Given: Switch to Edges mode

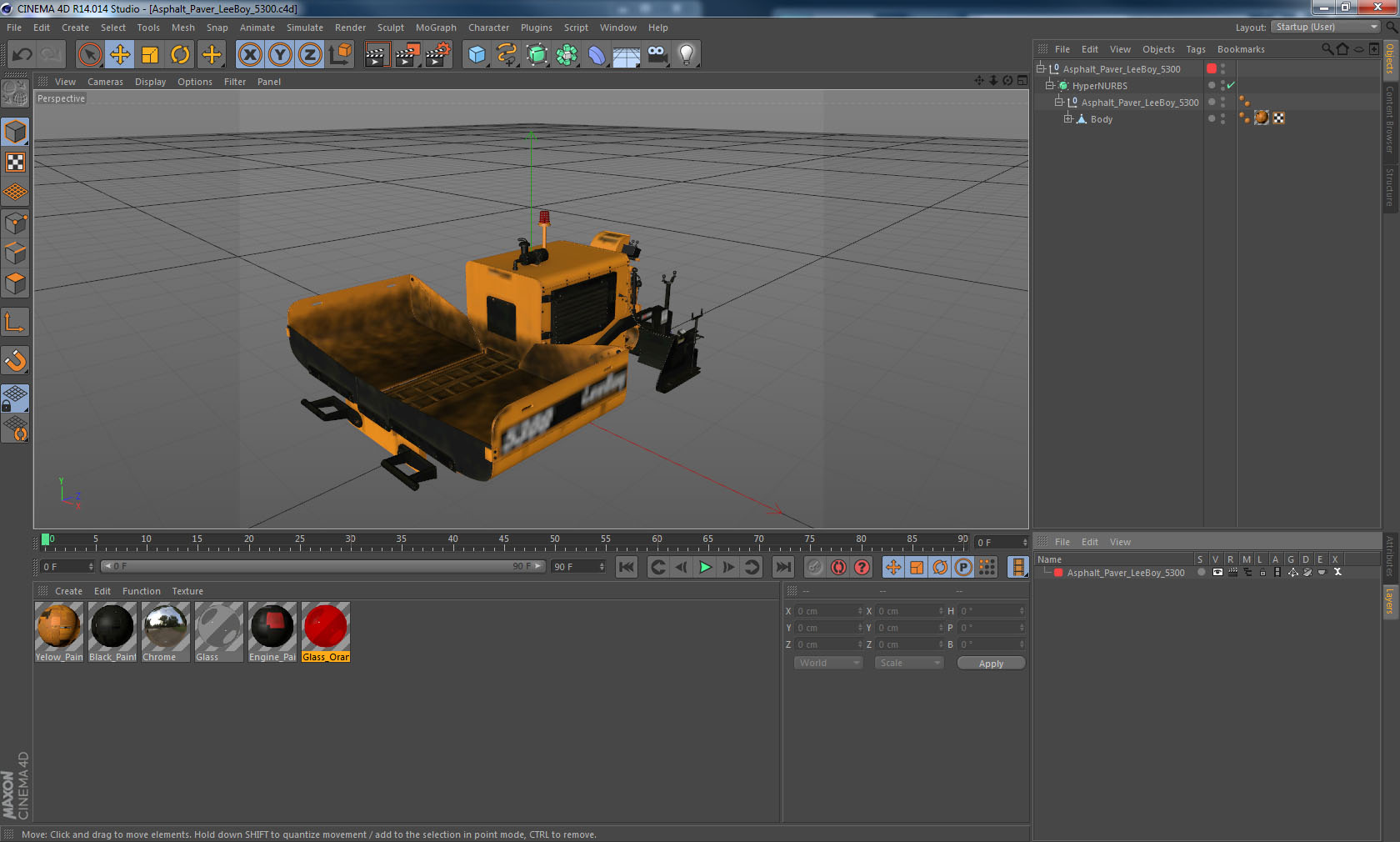Looking at the screenshot, I should pyautogui.click(x=15, y=253).
